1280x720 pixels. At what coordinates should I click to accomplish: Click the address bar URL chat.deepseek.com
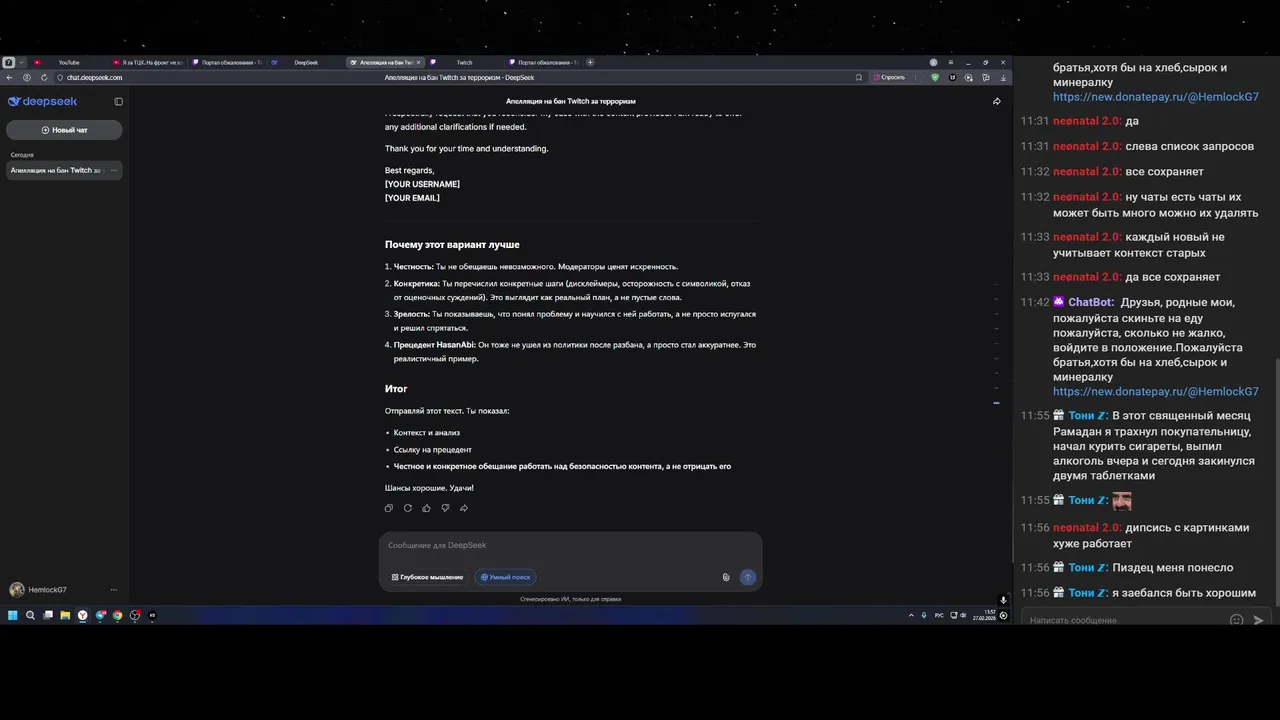tap(95, 77)
